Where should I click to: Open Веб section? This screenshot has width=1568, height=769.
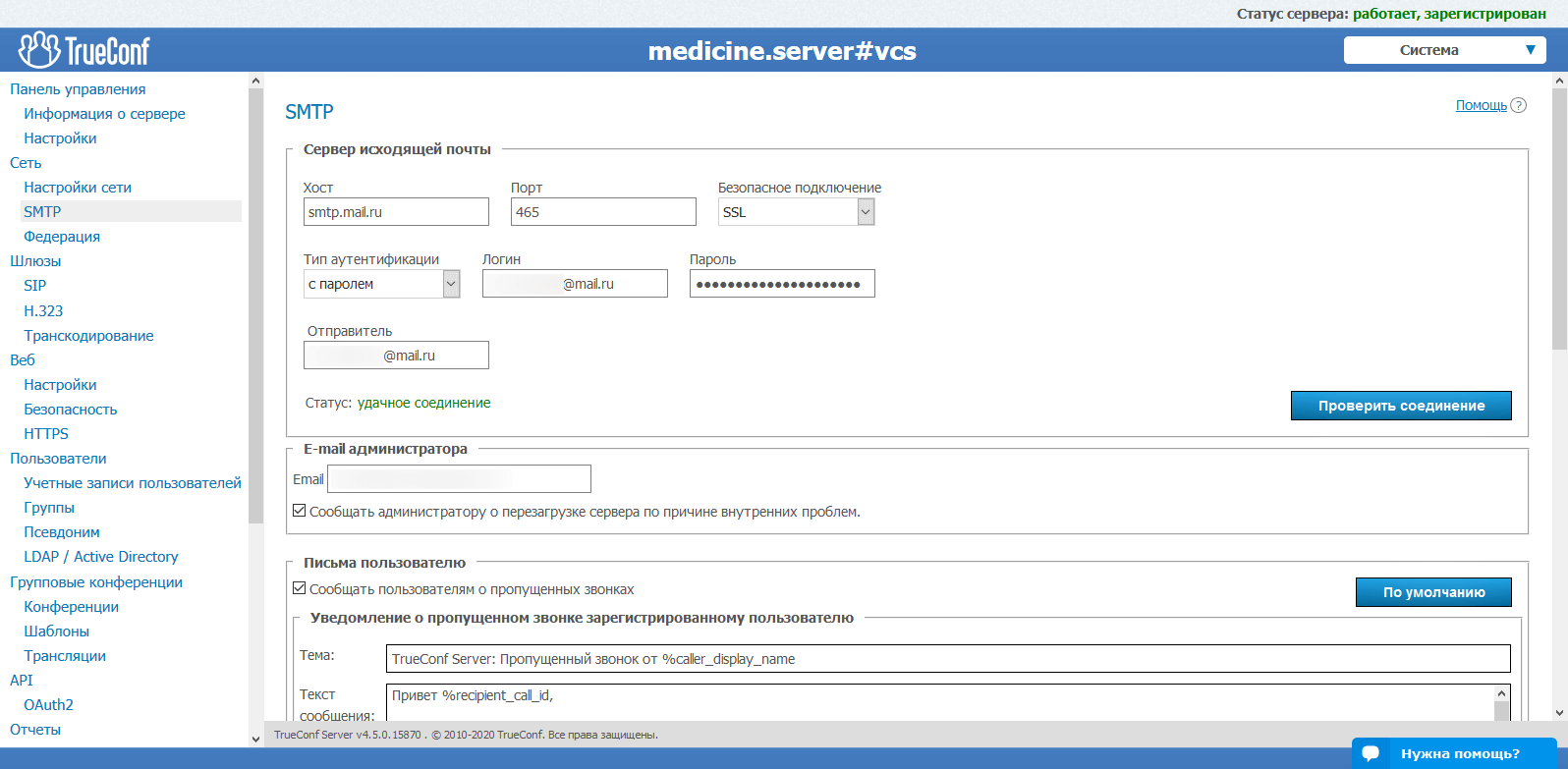23,360
